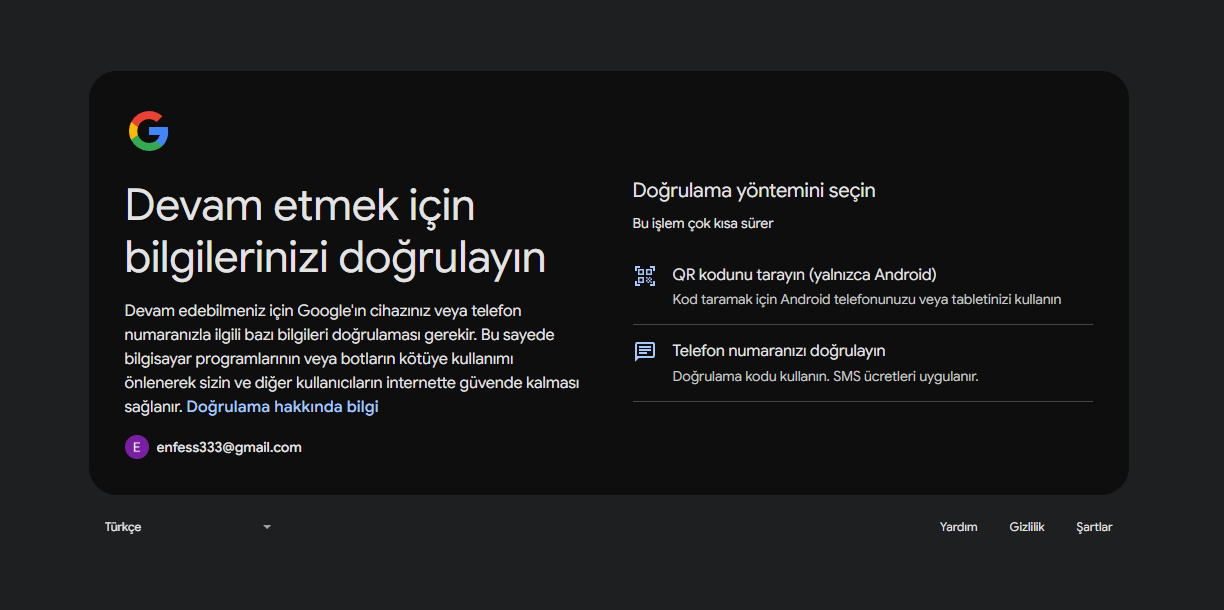Open the Gizlilik link
The height and width of the screenshot is (610, 1224).
(1027, 527)
